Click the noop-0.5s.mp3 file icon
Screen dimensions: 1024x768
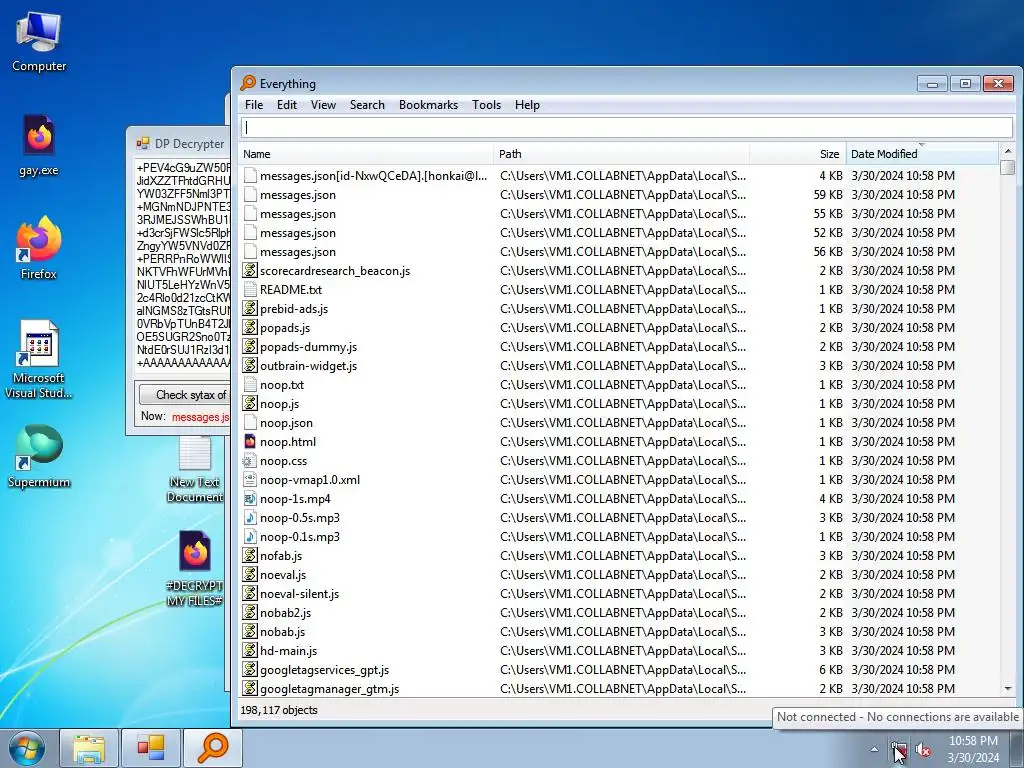[249, 517]
